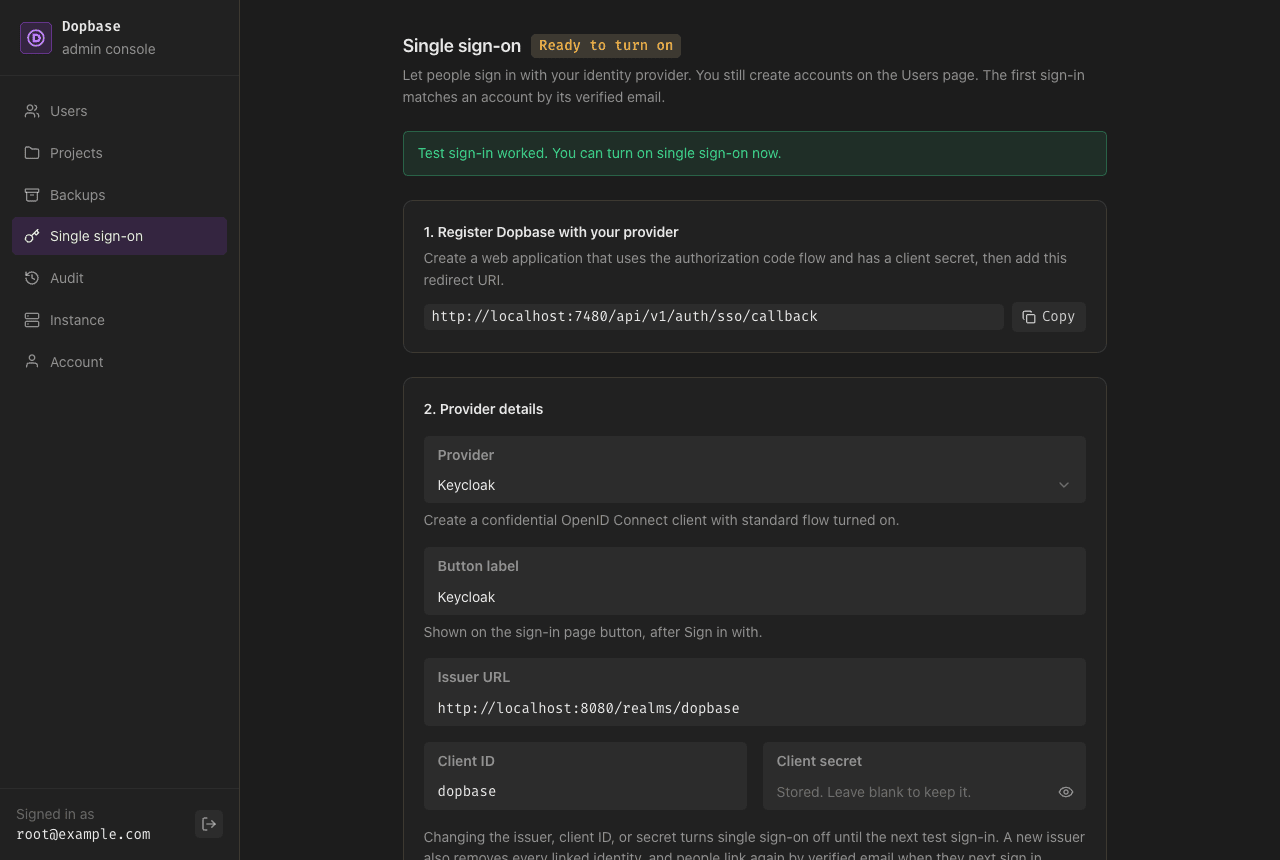Go to the Instance menu item
The image size is (1280, 860).
[119, 320]
